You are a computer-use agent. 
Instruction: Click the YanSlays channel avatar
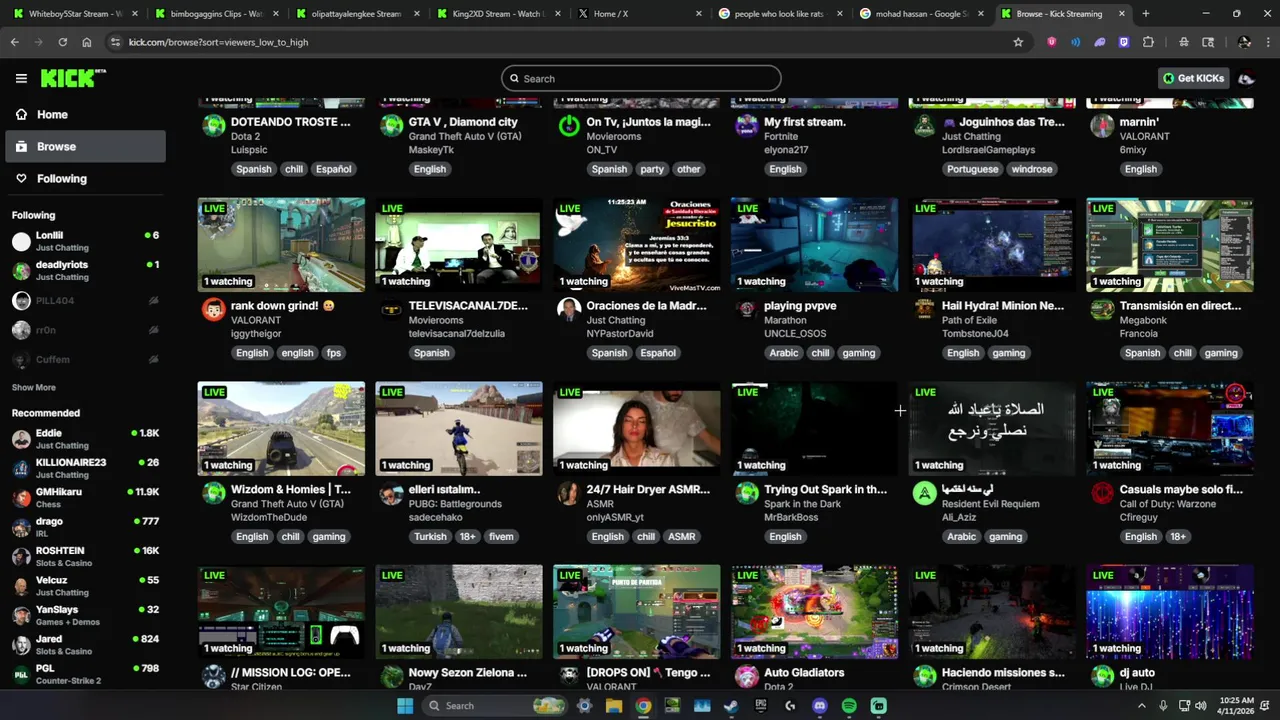click(x=21, y=616)
